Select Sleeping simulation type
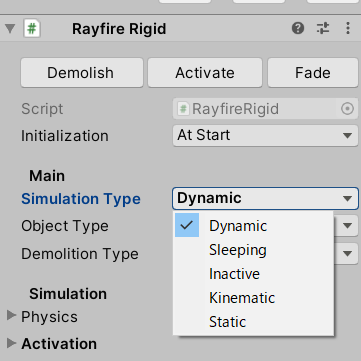 click(253, 250)
